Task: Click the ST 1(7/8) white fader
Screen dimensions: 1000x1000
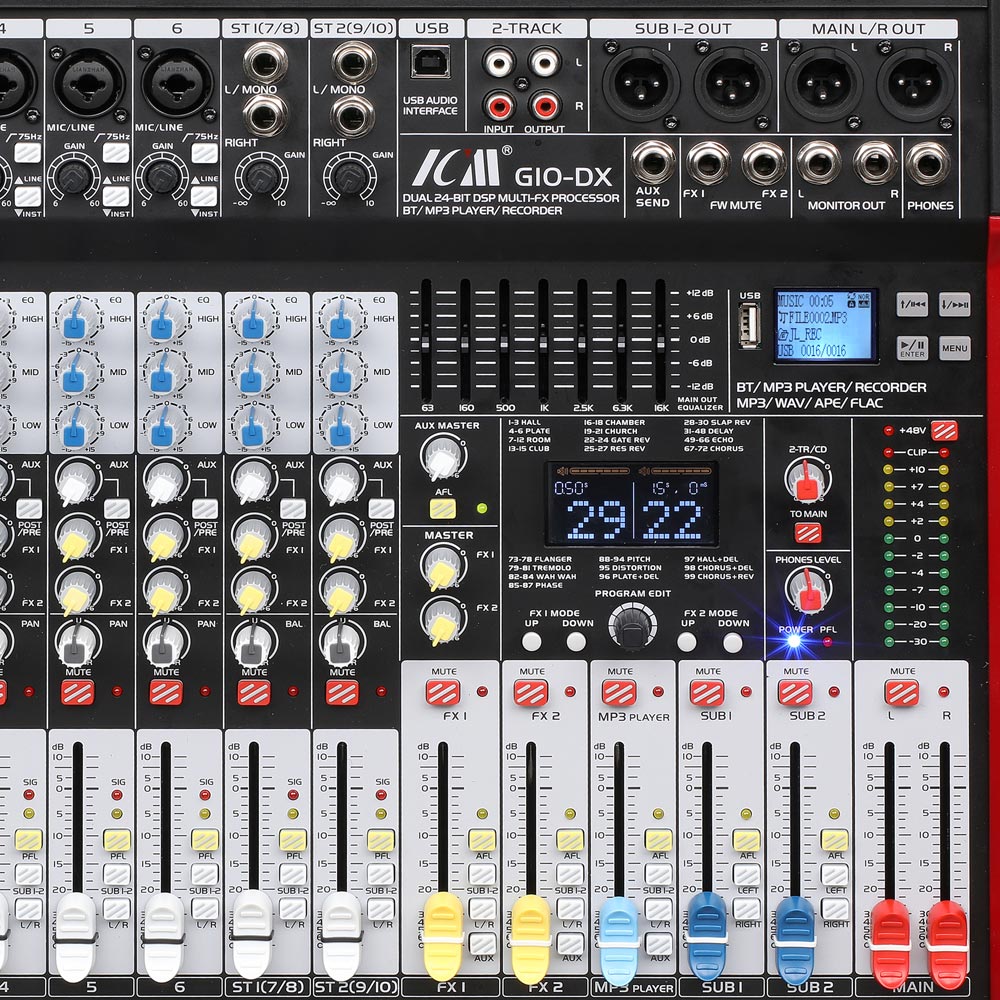Action: point(252,934)
